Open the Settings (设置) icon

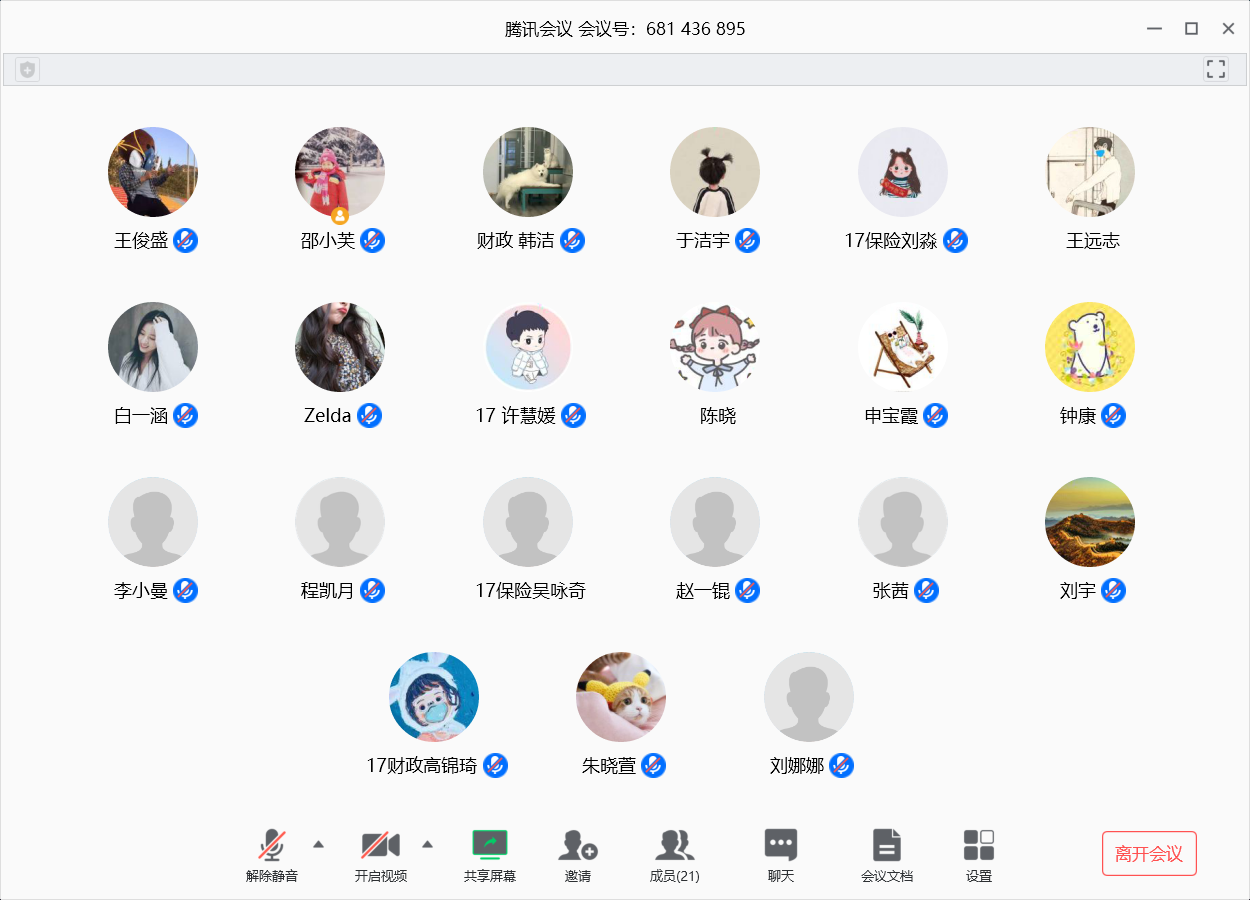coord(978,845)
